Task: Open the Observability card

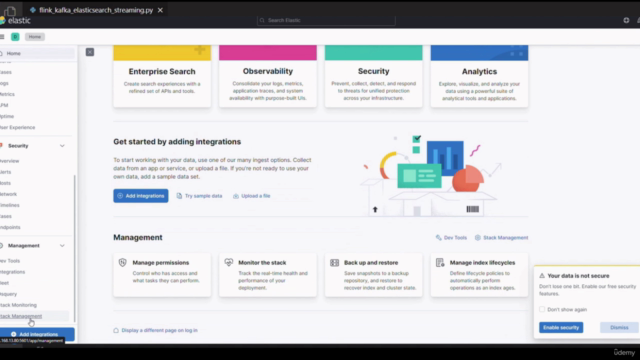Action: pos(268,76)
